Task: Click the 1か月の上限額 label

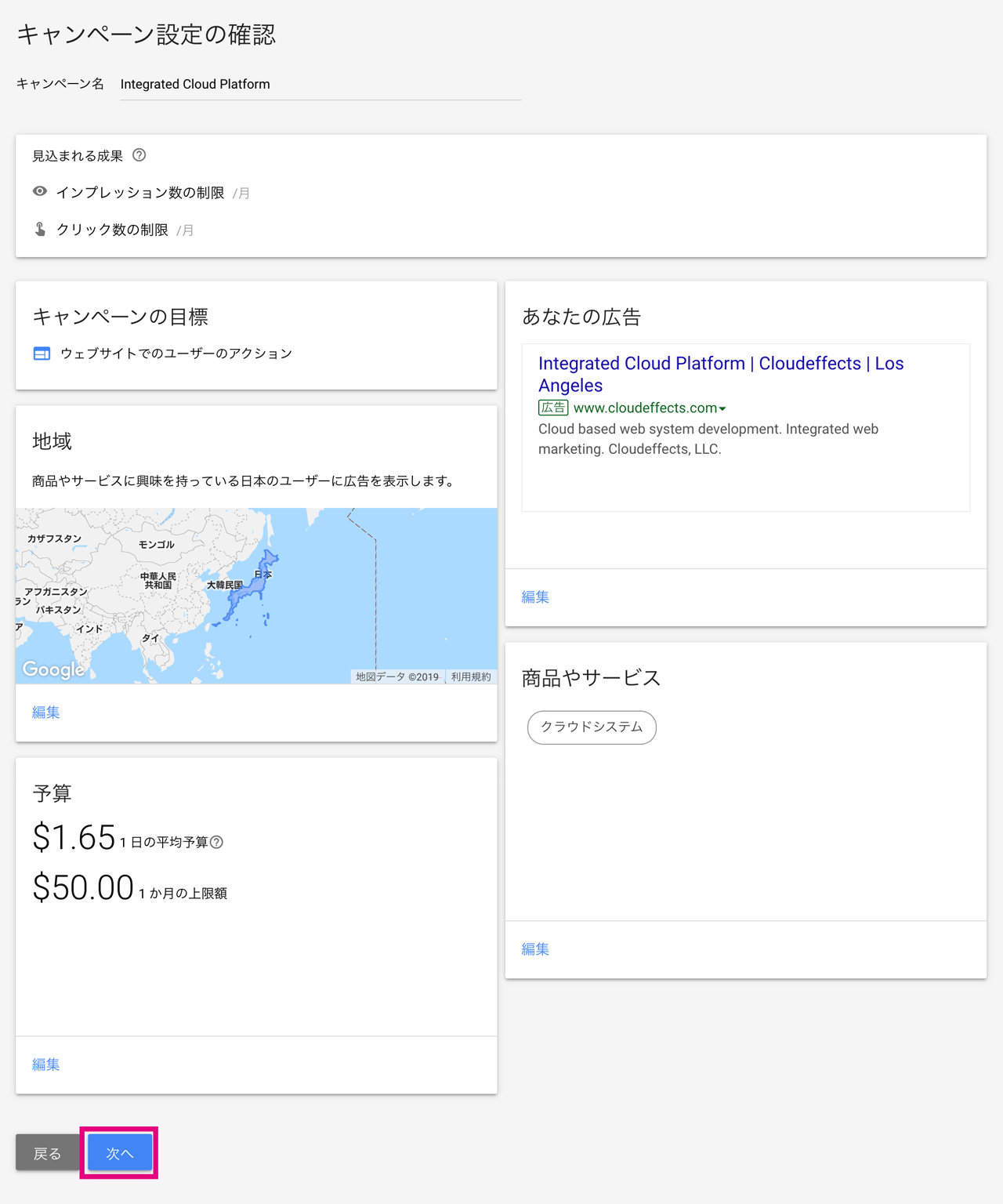Action: click(x=183, y=894)
